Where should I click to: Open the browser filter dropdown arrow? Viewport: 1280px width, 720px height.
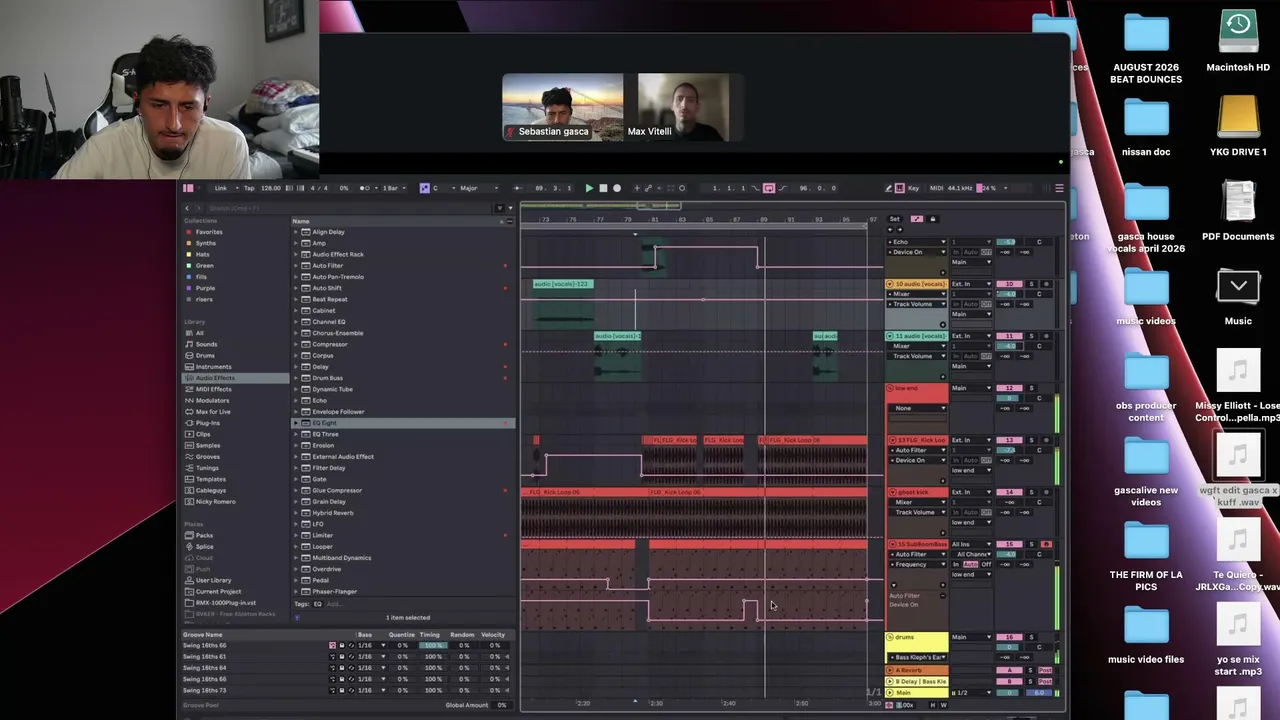(511, 208)
